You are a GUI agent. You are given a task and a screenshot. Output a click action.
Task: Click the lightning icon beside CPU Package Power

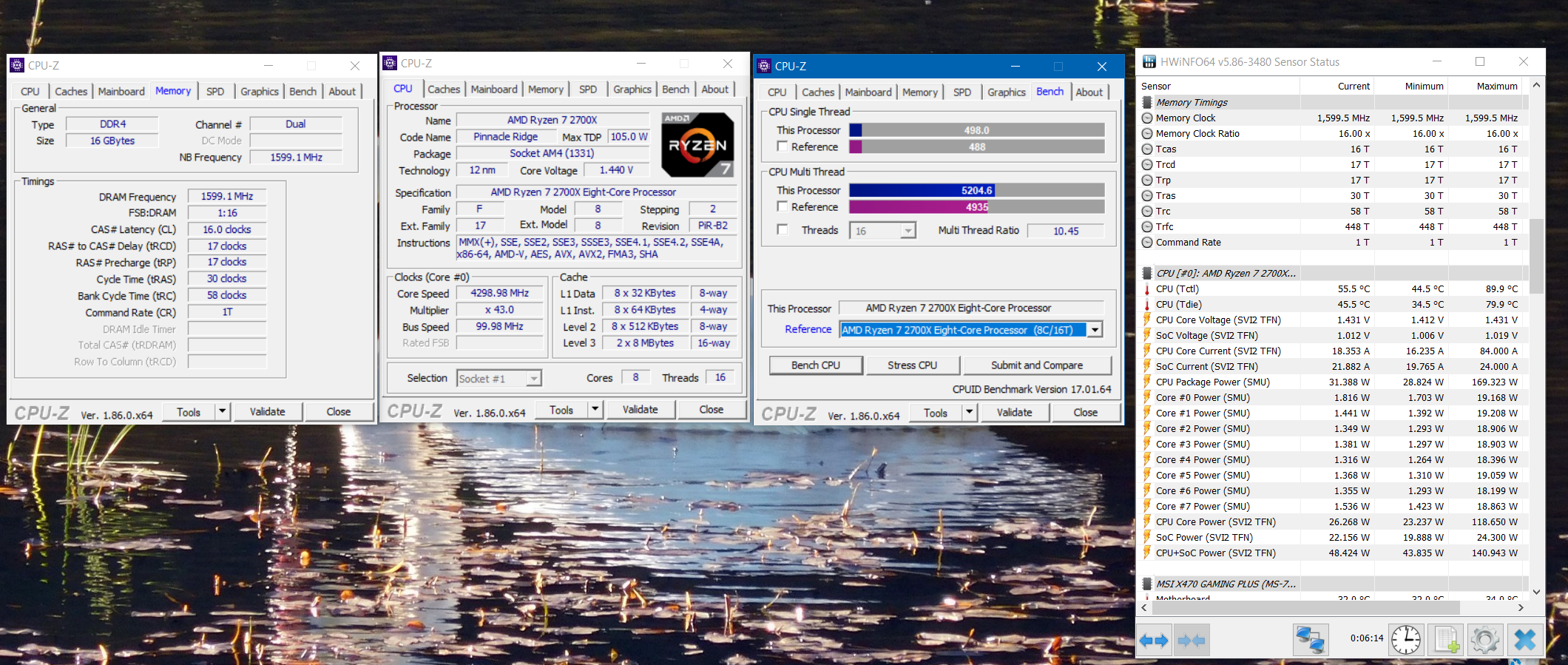coord(1147,382)
